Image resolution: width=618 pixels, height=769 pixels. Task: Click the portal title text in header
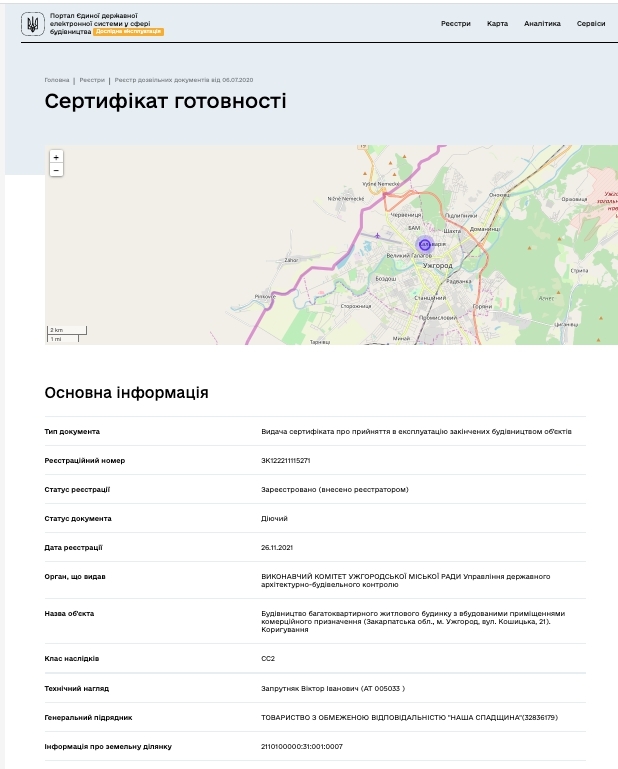100,23
